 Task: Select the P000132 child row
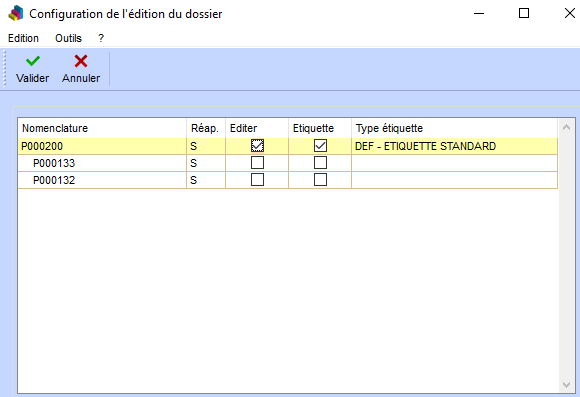tap(287, 180)
